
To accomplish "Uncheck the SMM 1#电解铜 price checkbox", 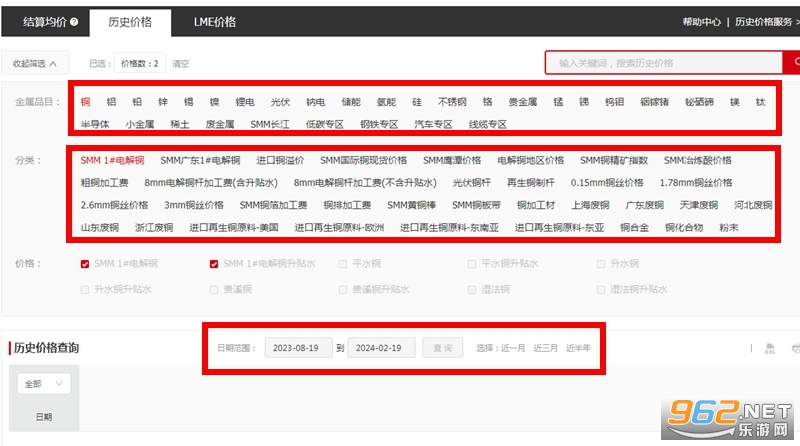I will pyautogui.click(x=85, y=264).
